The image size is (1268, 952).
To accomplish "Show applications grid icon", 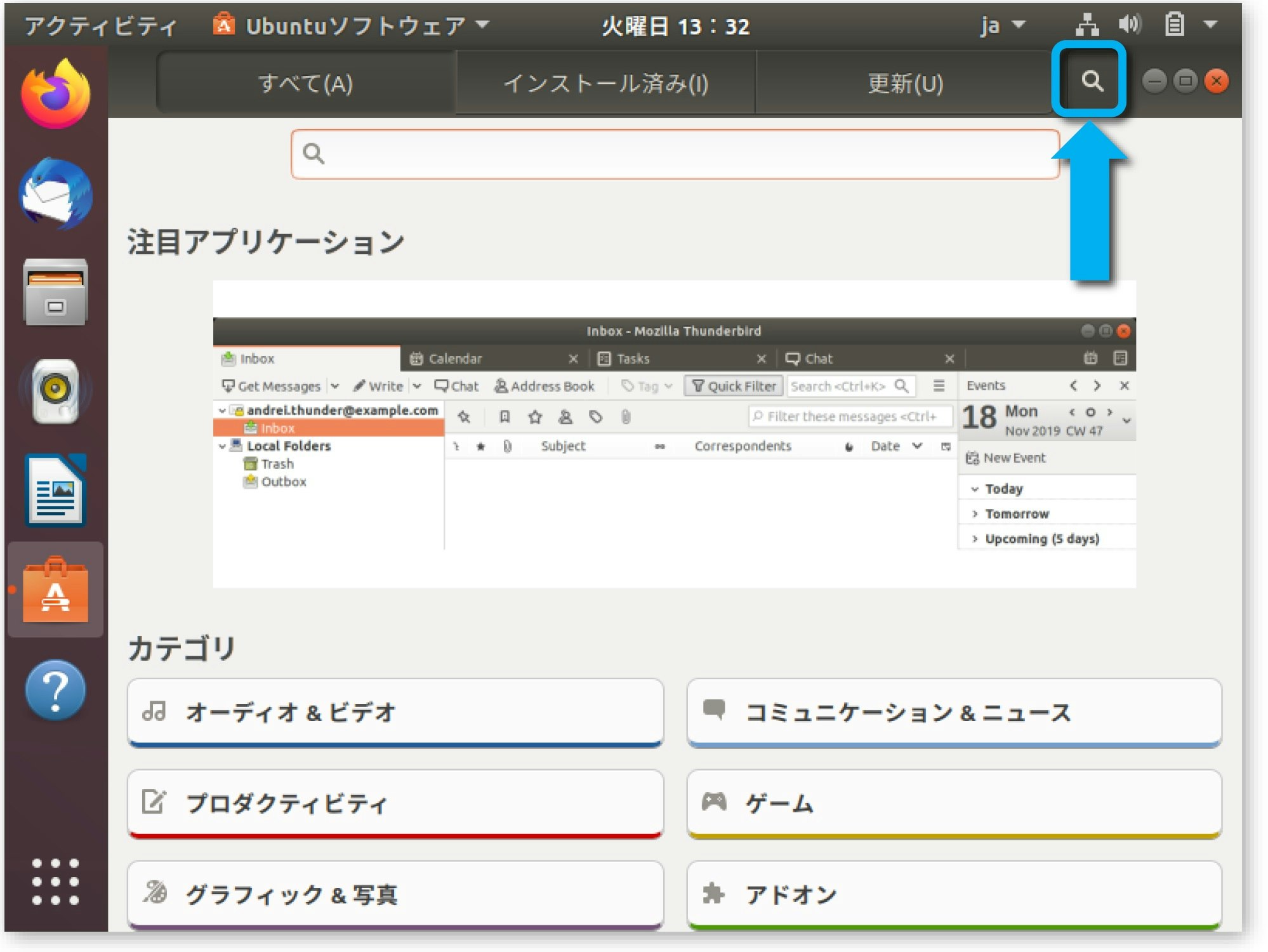I will point(55,882).
